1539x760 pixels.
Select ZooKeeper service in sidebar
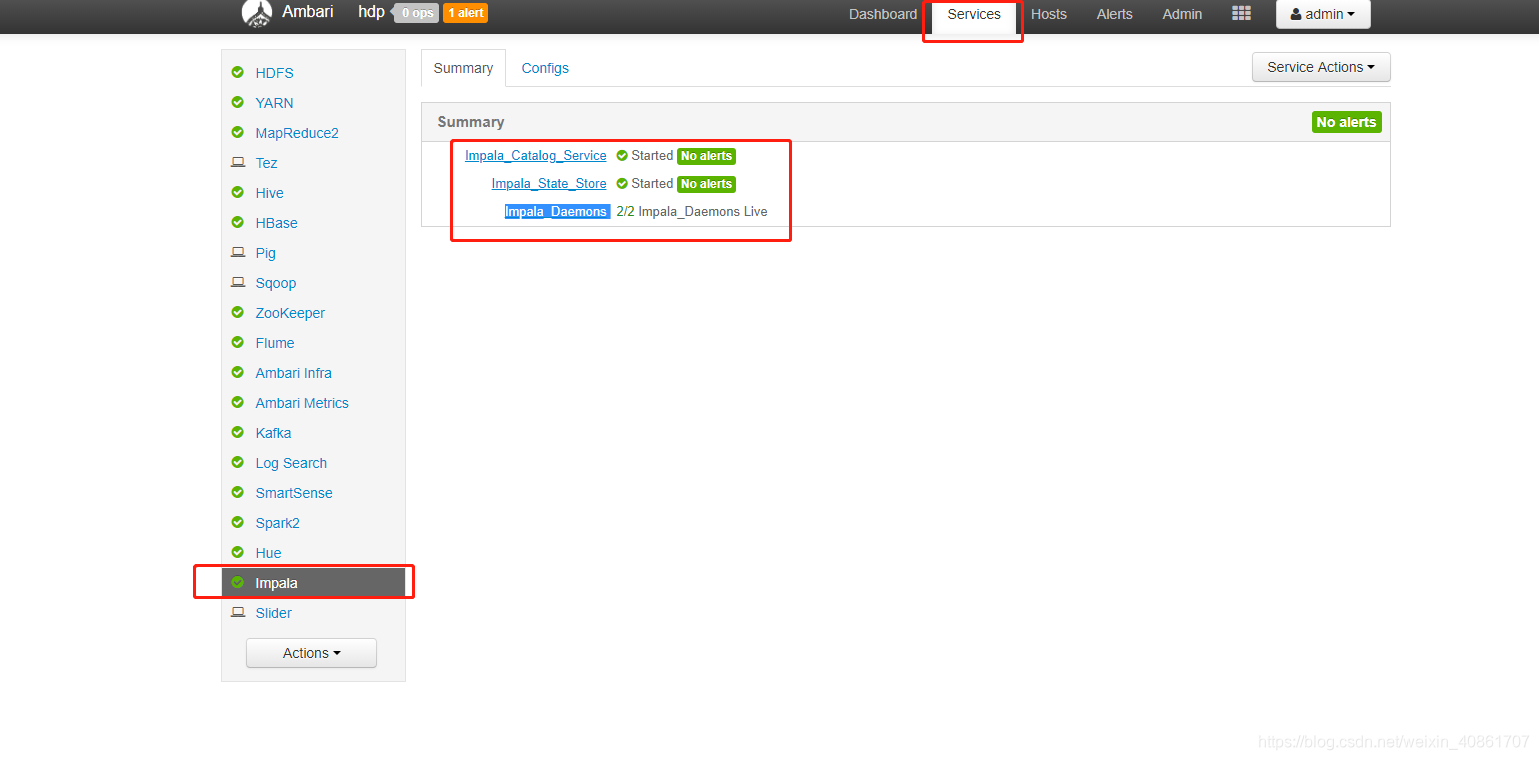(290, 313)
